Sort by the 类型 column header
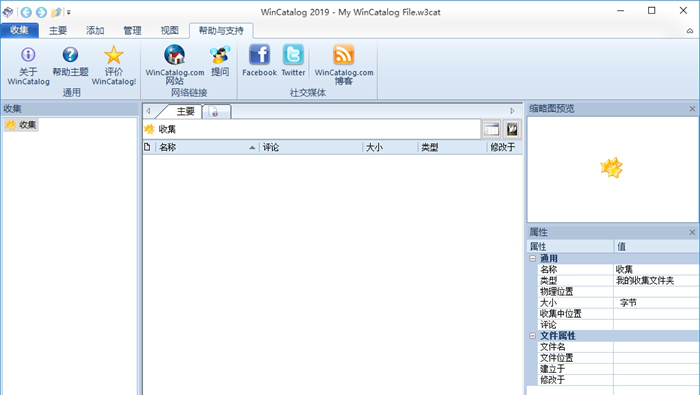 (x=452, y=147)
